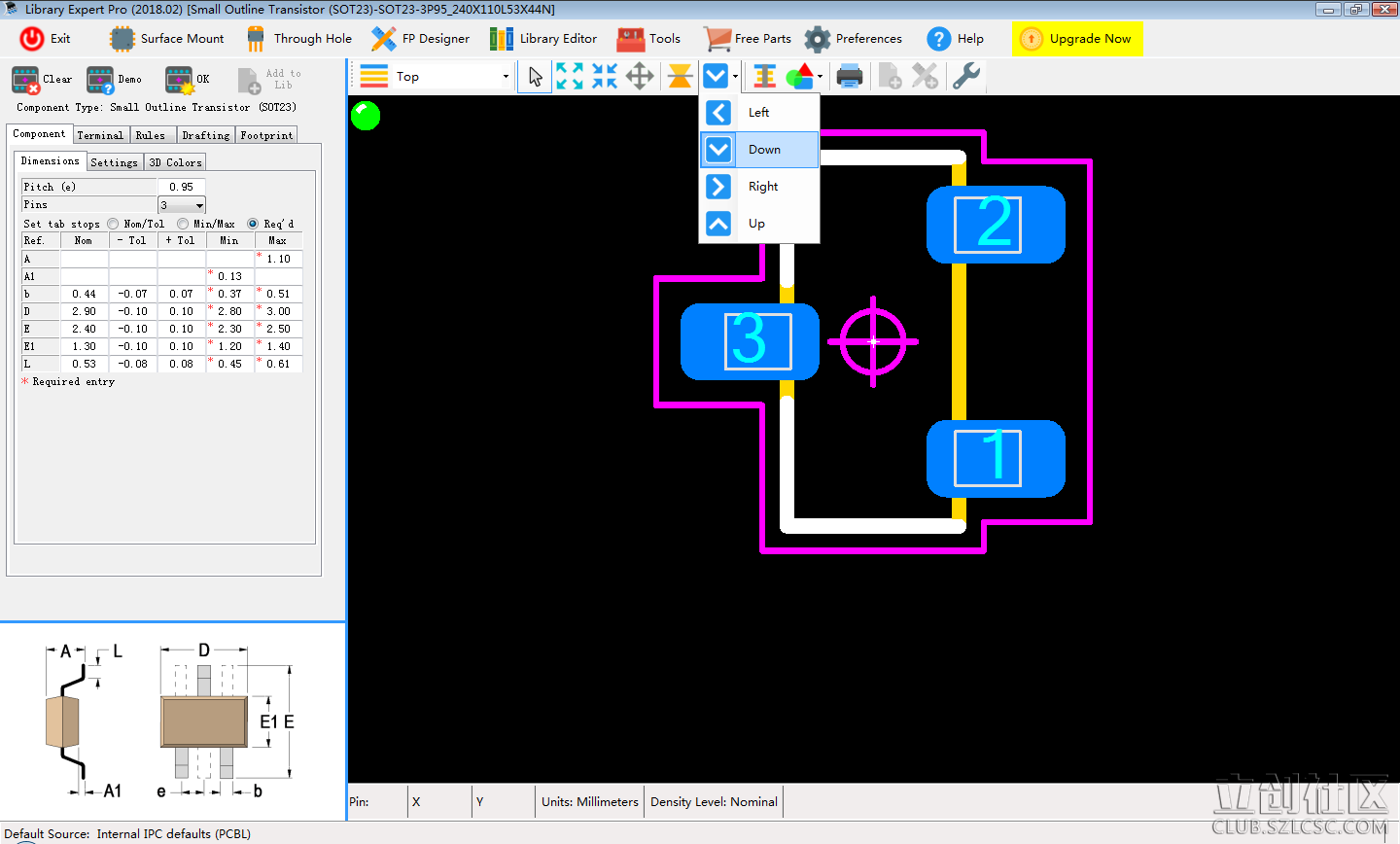Image resolution: width=1400 pixels, height=844 pixels.
Task: Select the Nom/Tol tab stops option
Action: [x=114, y=224]
